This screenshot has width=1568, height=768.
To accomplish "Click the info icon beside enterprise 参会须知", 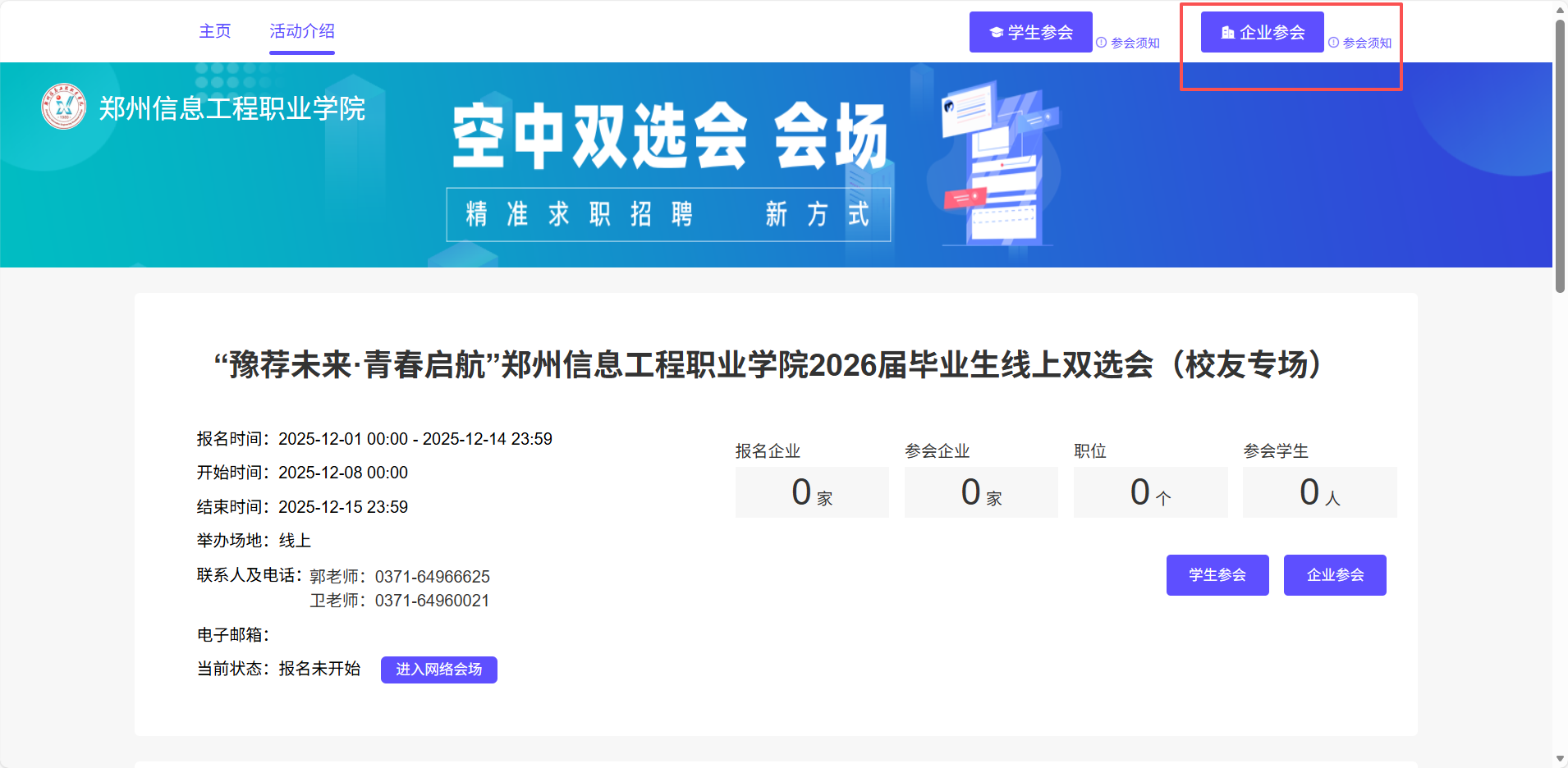I will pos(1333,43).
